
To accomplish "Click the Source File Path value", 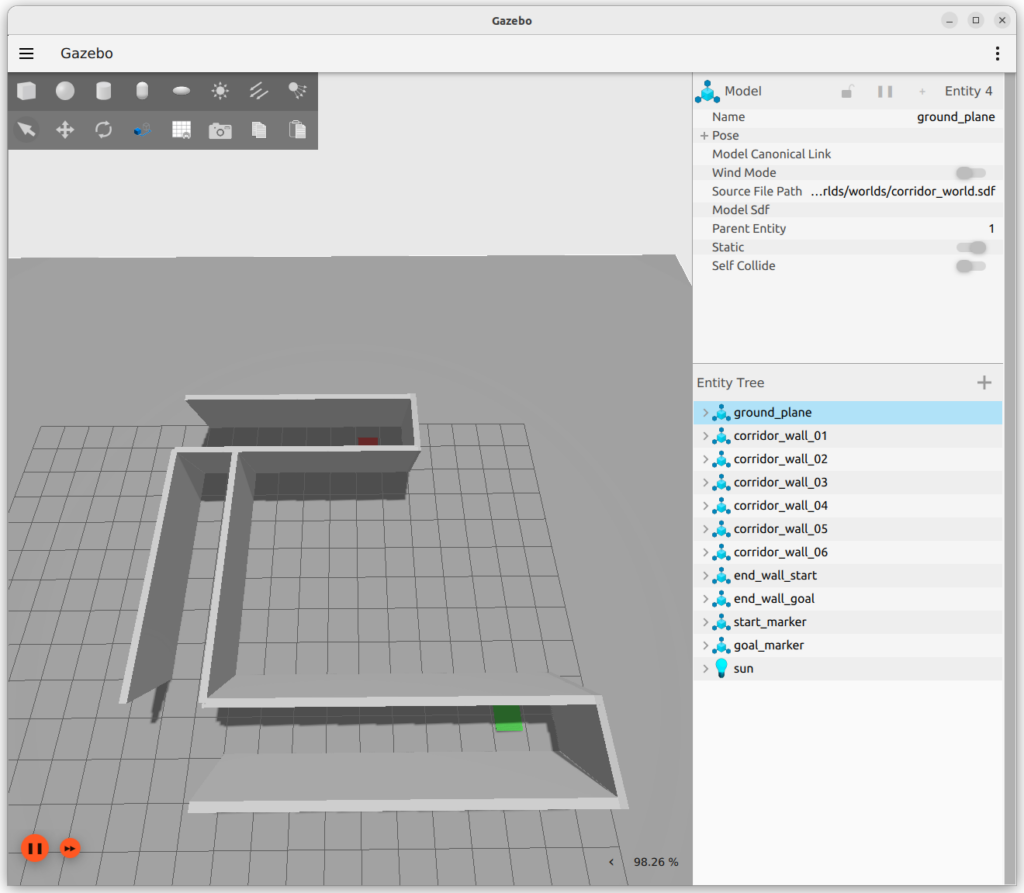I will point(903,191).
